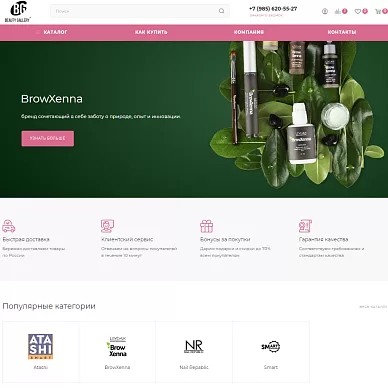Call phone number +7 (985) 620-55-27
This screenshot has height=388, width=388.
point(273,9)
